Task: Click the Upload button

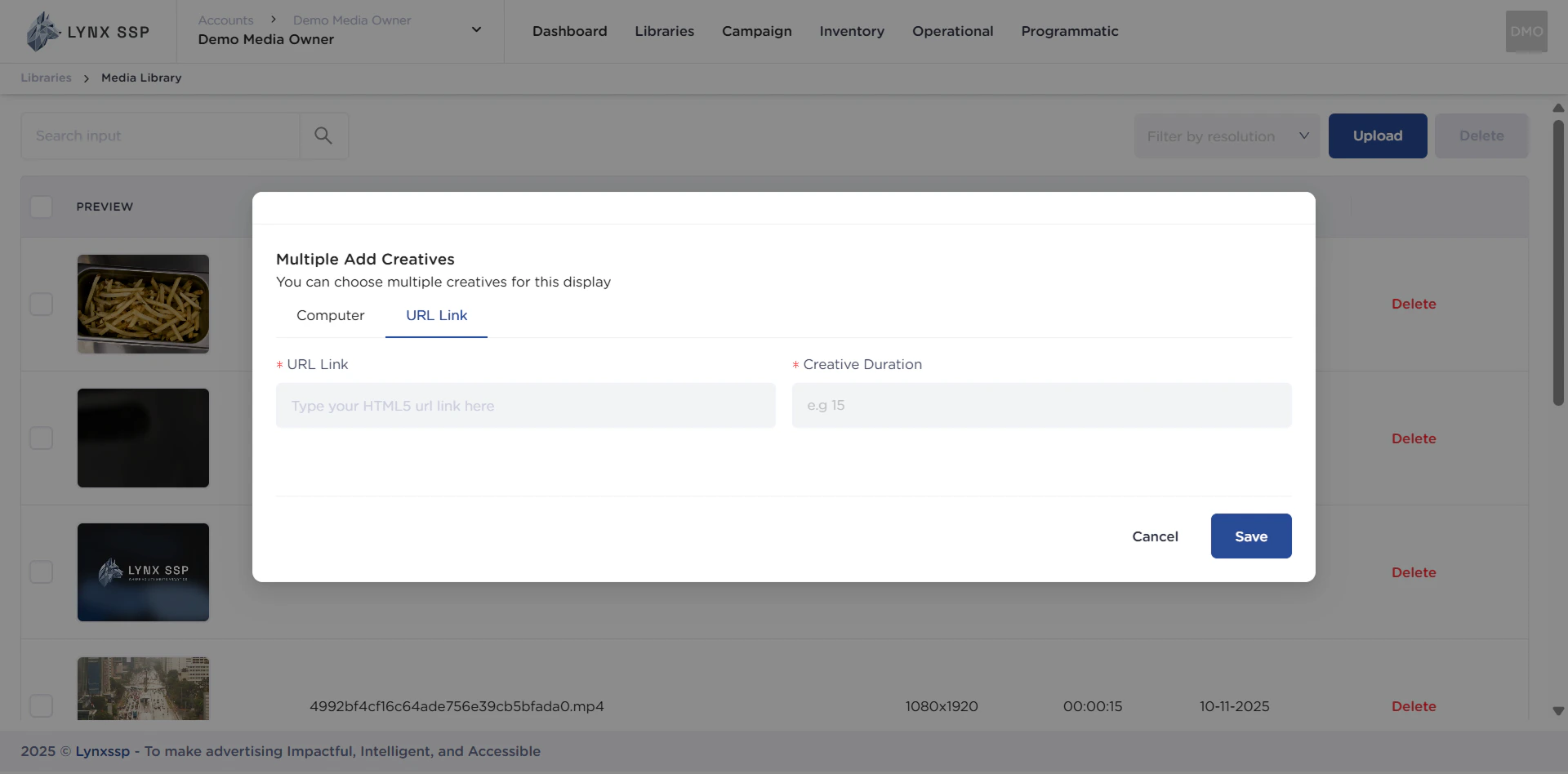Action: [1378, 136]
